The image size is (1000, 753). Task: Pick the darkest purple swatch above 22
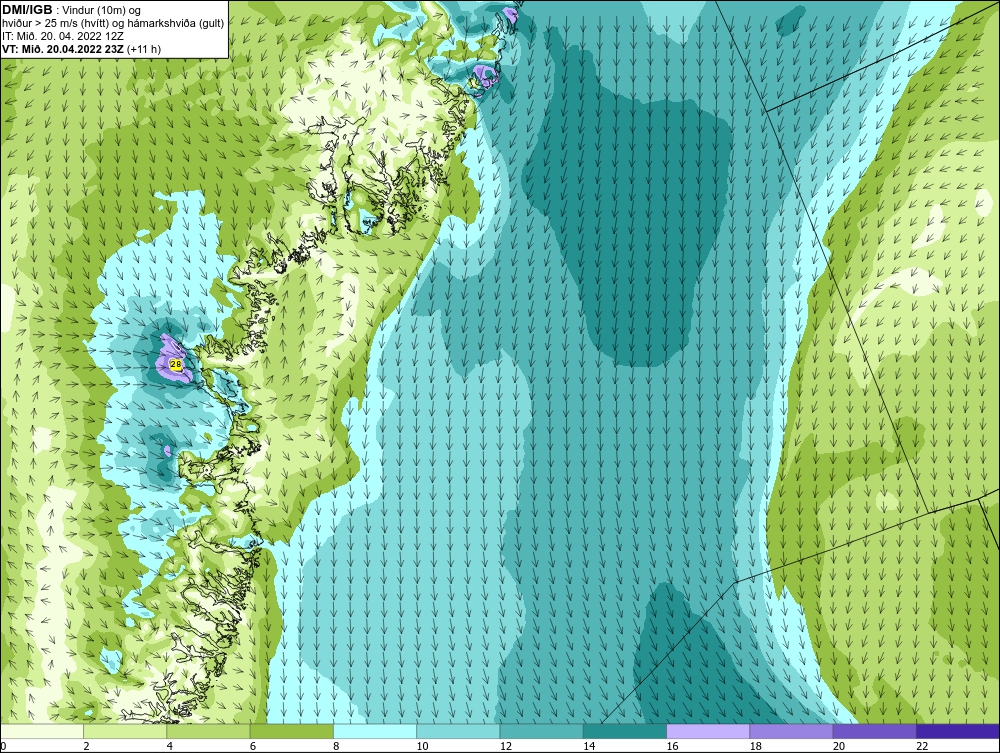coord(958,731)
